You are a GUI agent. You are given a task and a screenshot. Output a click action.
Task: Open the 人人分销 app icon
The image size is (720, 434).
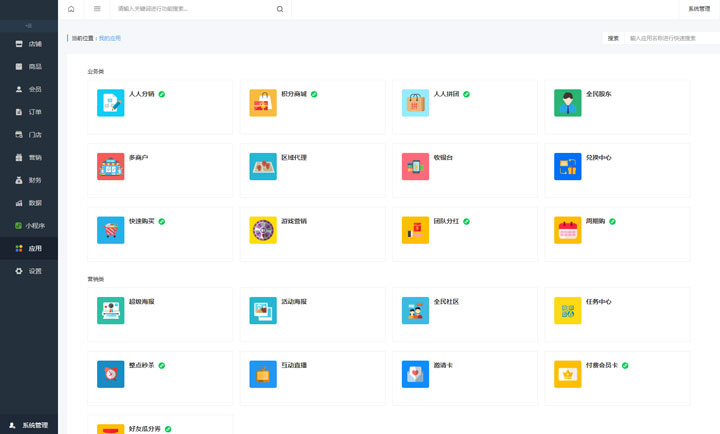click(x=111, y=103)
